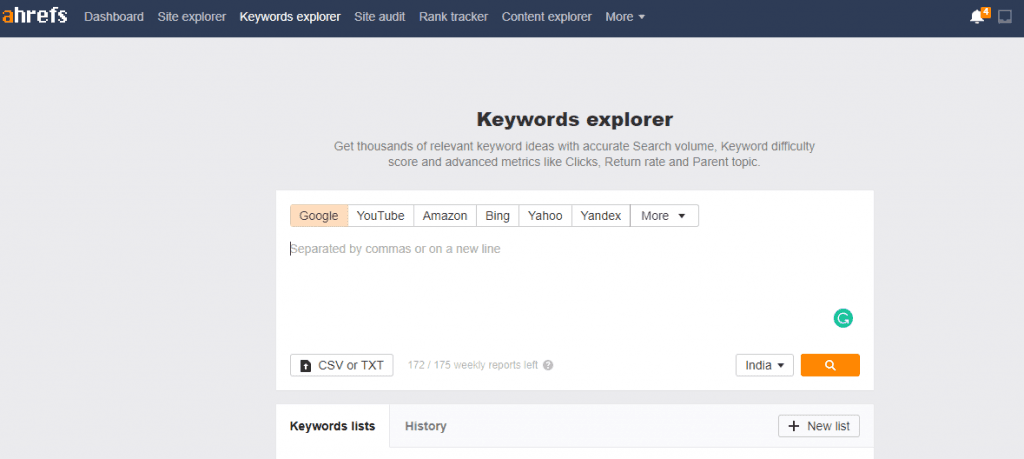Click the Ahrefs logo
This screenshot has height=459, width=1024.
pos(35,16)
